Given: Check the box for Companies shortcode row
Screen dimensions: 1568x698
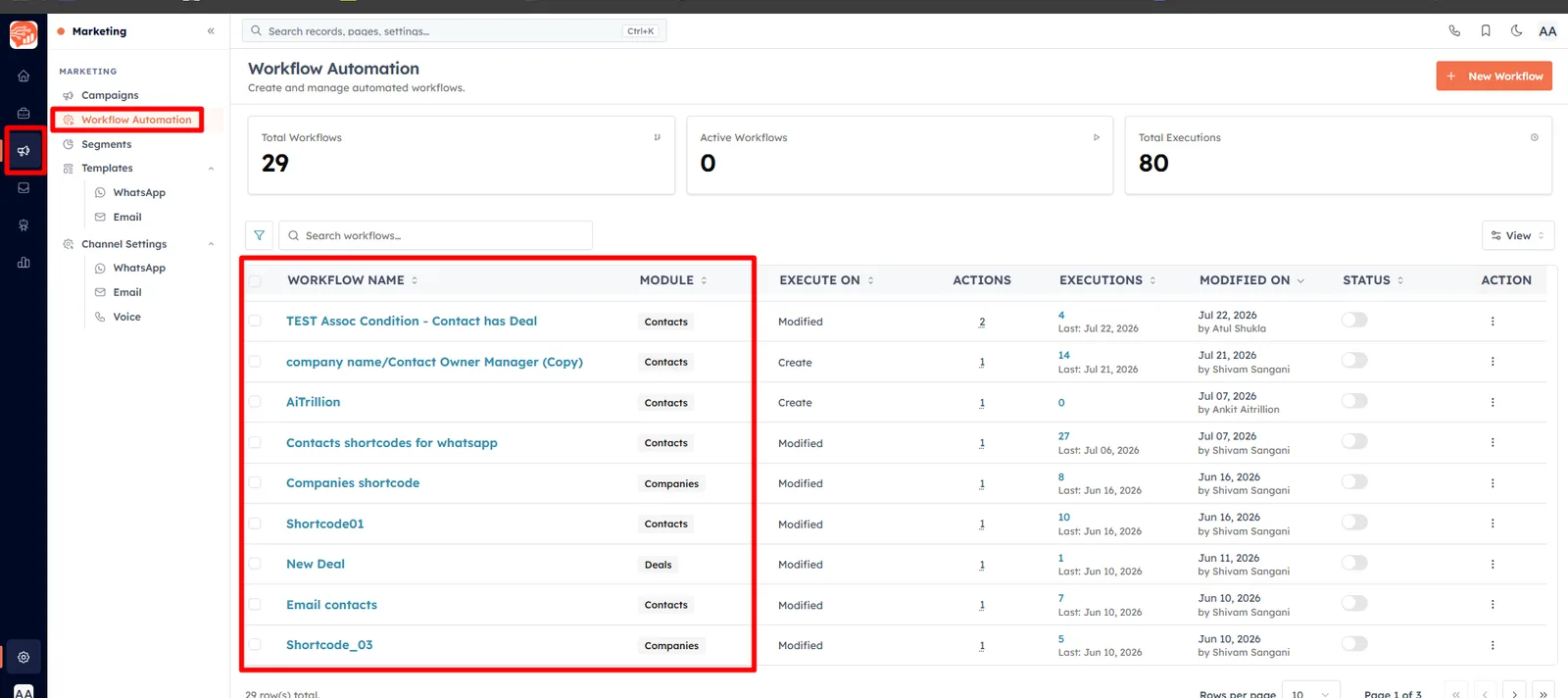Looking at the screenshot, I should (255, 482).
